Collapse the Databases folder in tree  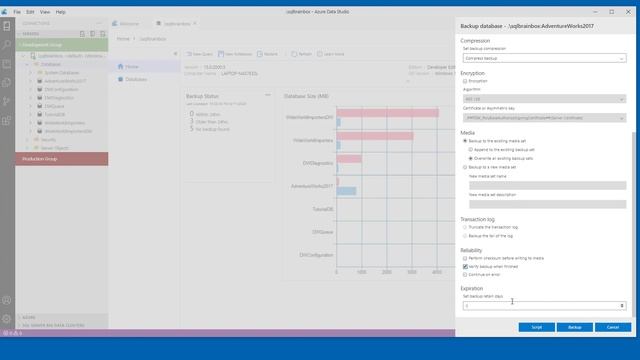(x=27, y=64)
